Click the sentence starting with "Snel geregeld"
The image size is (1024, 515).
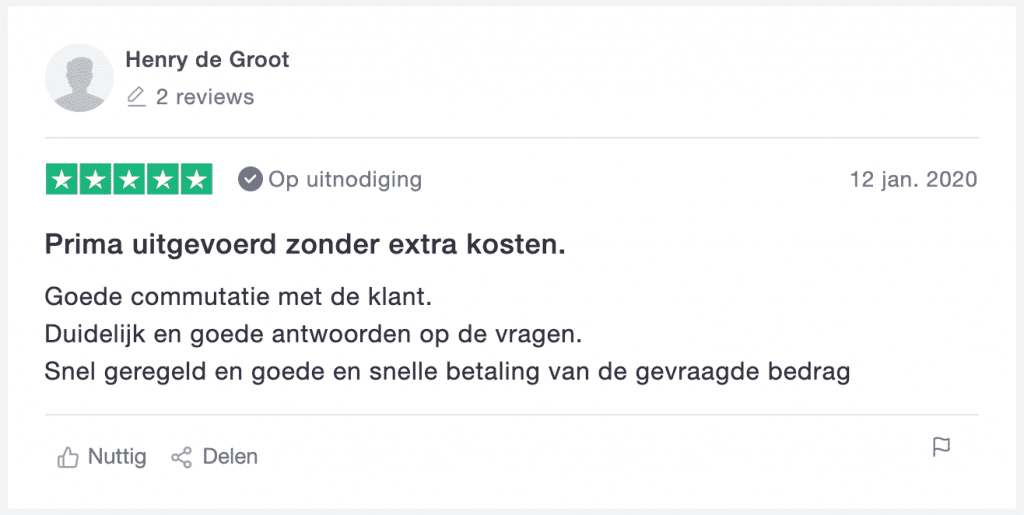tap(447, 372)
